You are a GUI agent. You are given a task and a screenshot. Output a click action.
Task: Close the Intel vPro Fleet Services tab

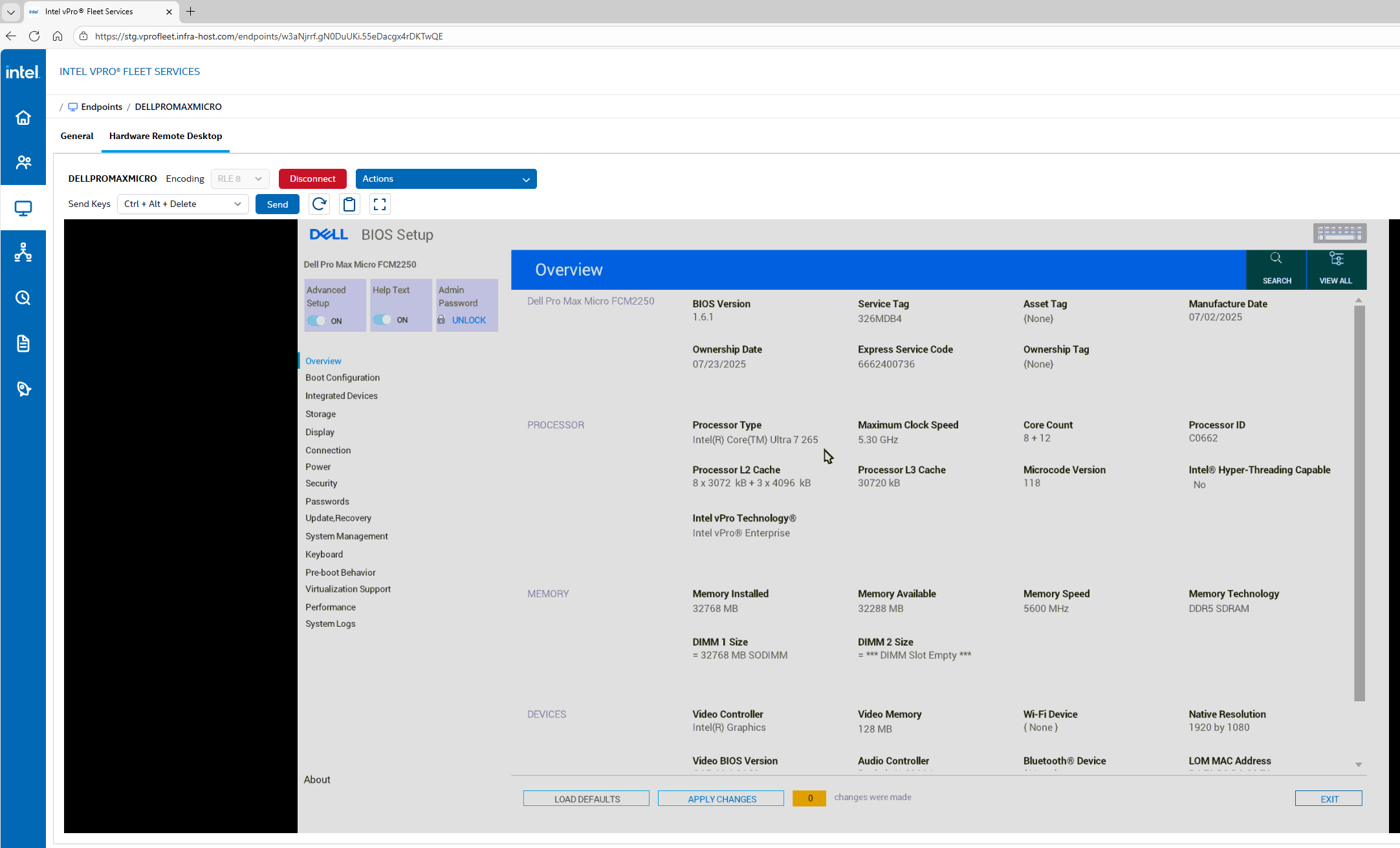pyautogui.click(x=169, y=12)
